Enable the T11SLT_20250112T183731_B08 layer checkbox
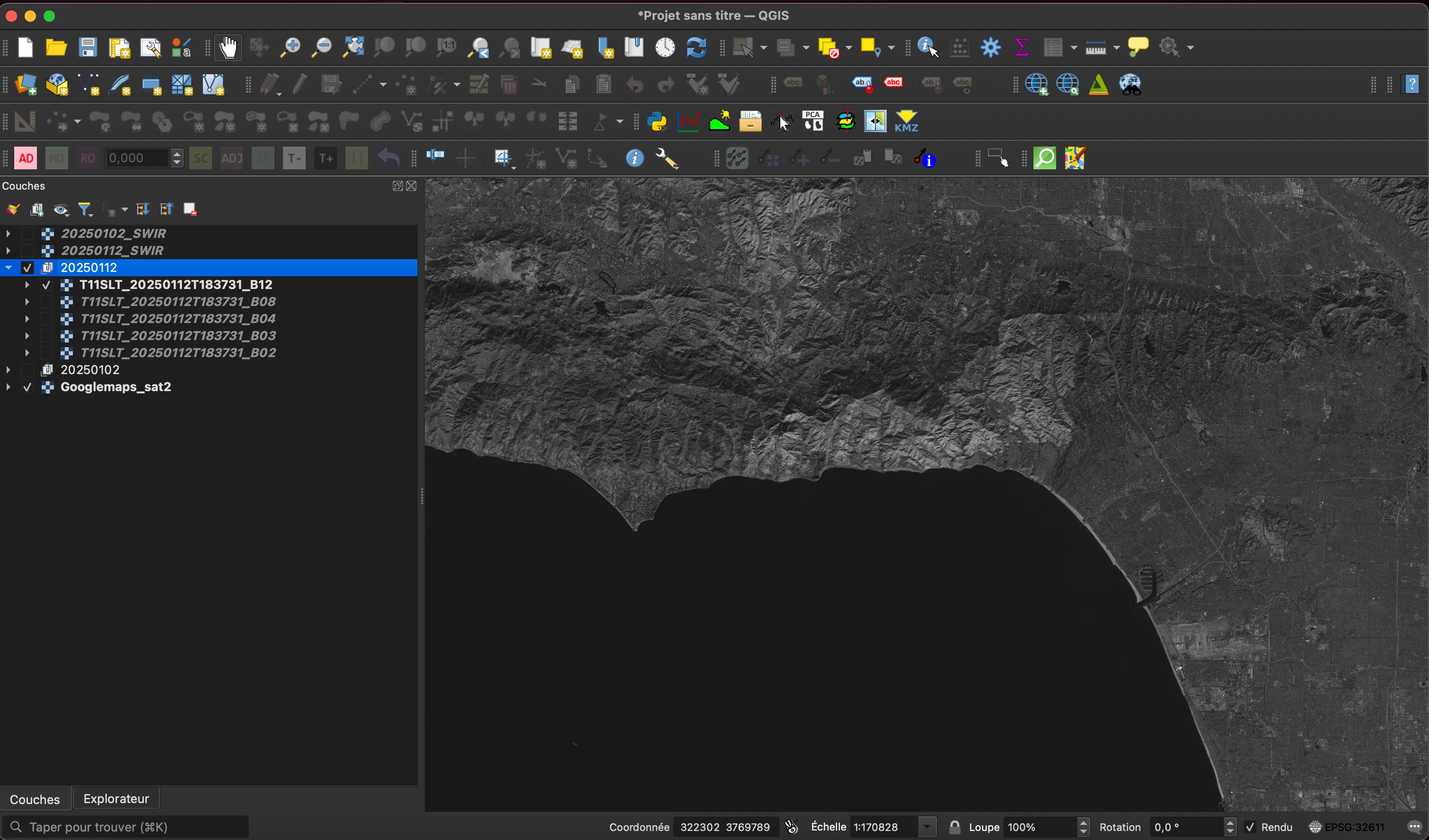Viewport: 1429px width, 840px height. (x=47, y=302)
